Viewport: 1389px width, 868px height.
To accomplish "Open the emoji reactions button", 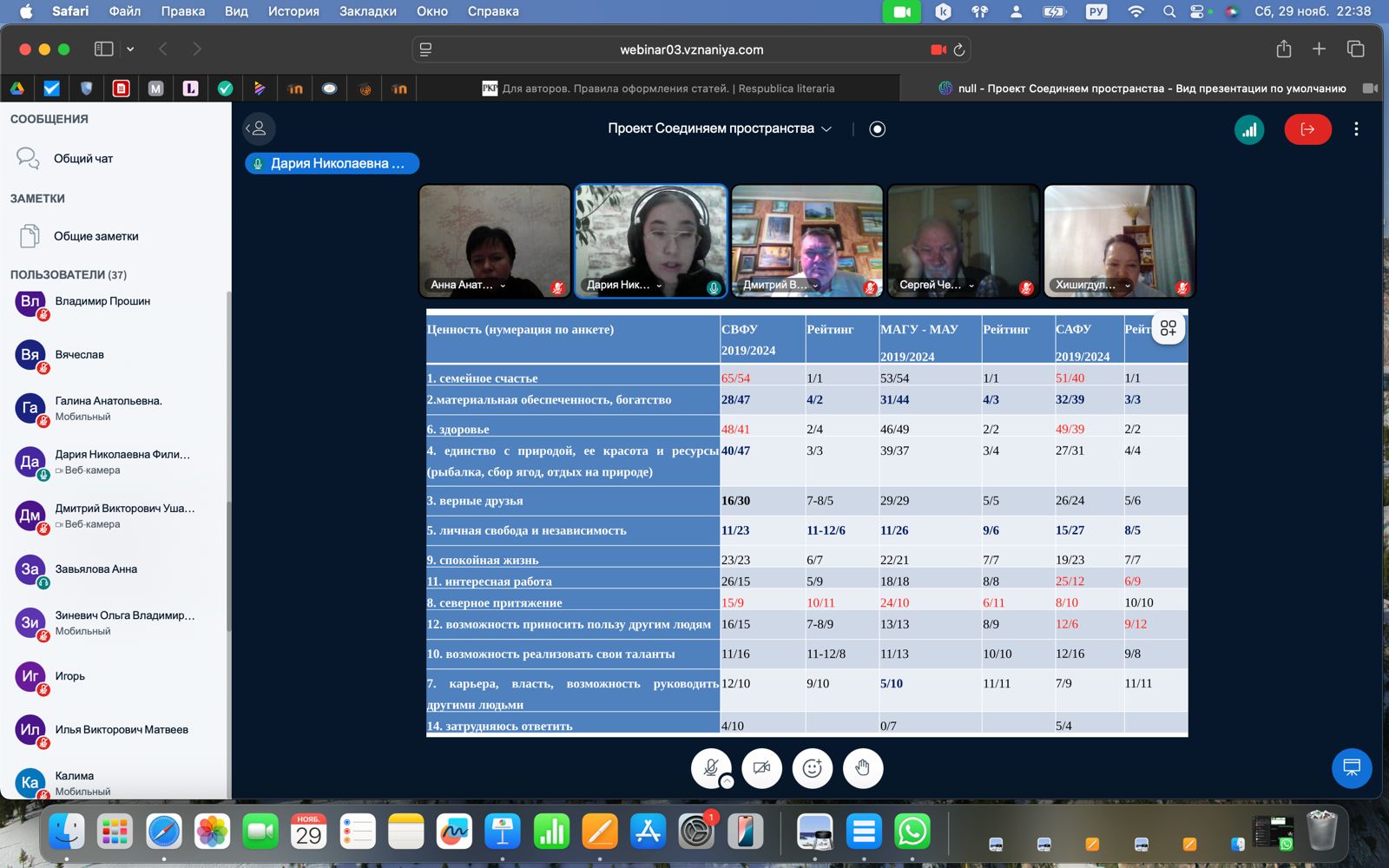I will coord(813,768).
